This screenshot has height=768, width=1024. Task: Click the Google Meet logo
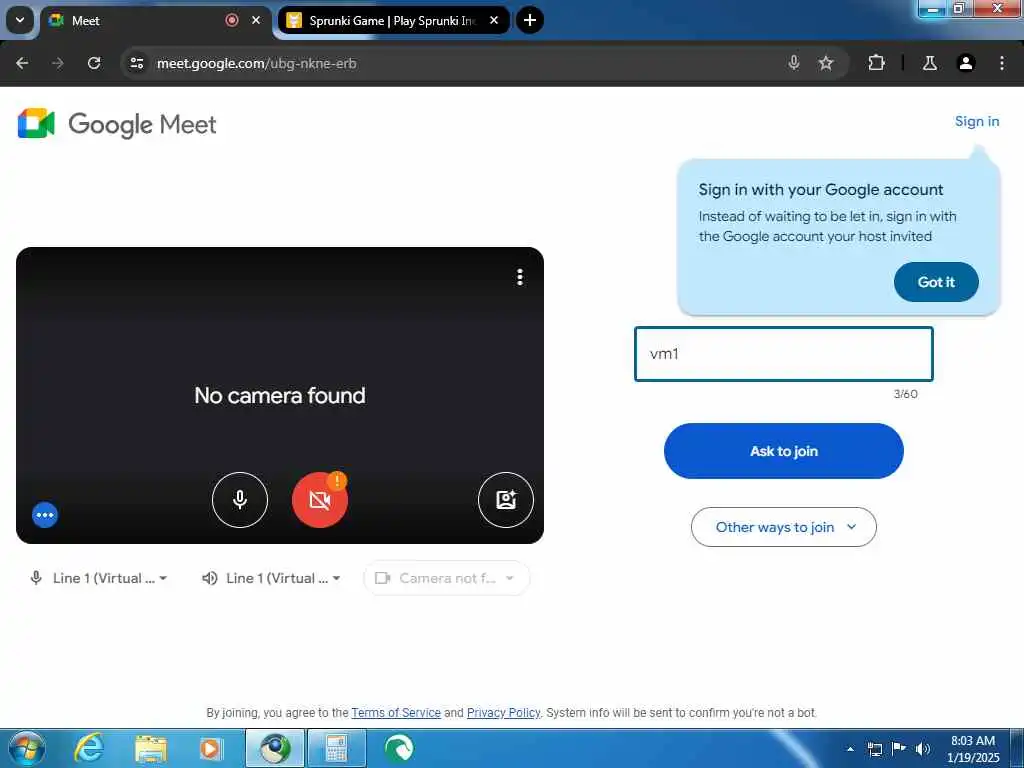[x=117, y=124]
